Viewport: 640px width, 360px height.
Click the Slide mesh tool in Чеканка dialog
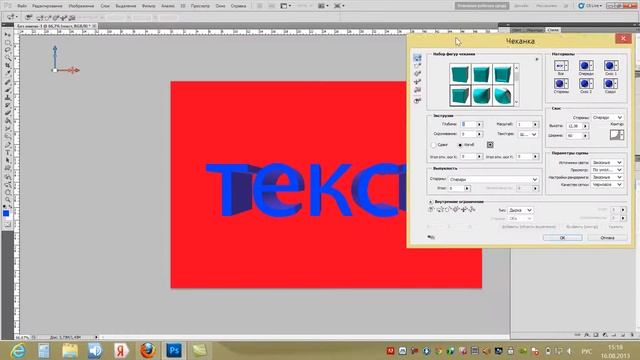click(x=417, y=82)
